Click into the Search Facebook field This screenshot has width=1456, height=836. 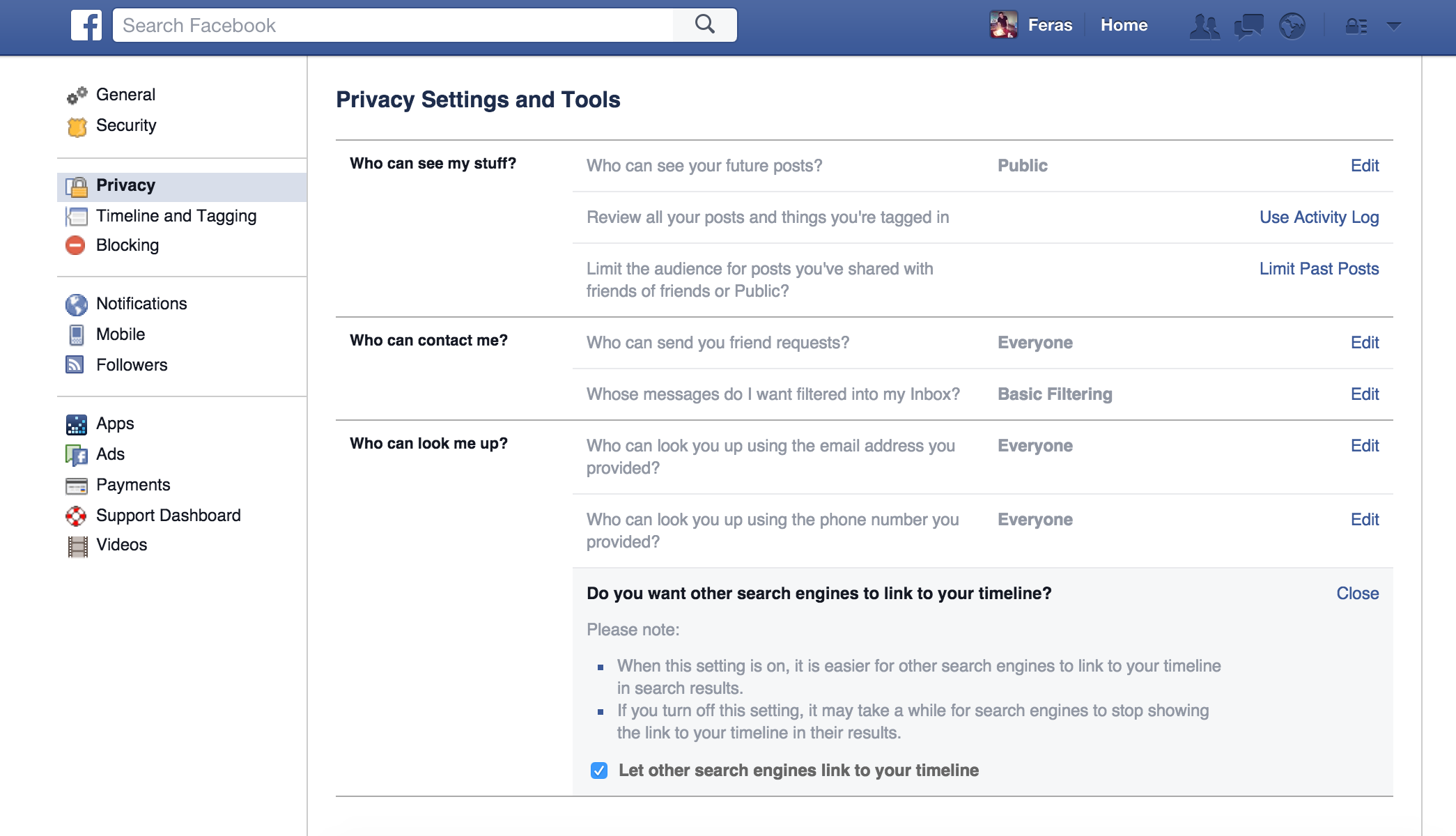(x=394, y=25)
